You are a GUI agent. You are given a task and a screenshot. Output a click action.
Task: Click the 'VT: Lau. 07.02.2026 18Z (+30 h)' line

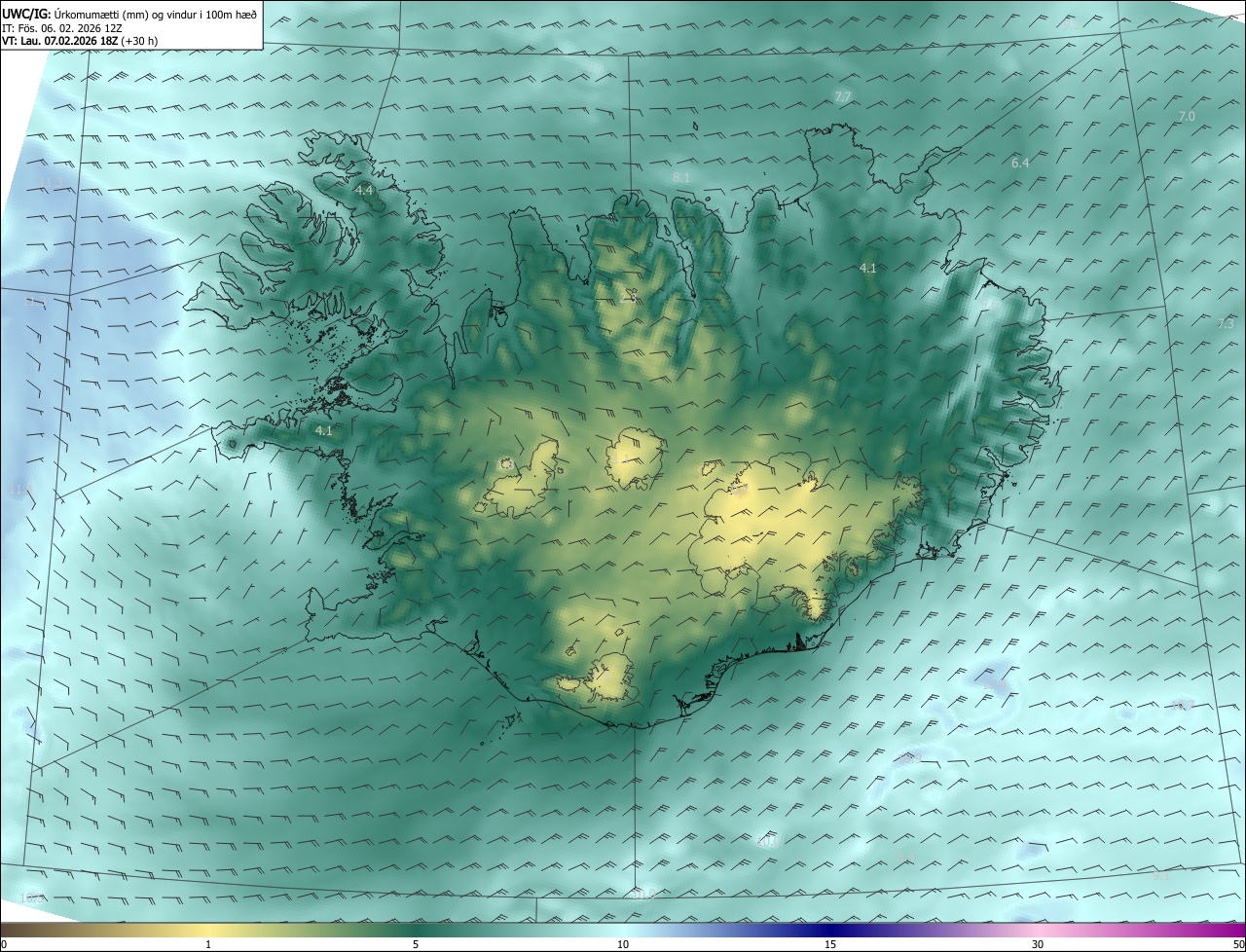81,41
